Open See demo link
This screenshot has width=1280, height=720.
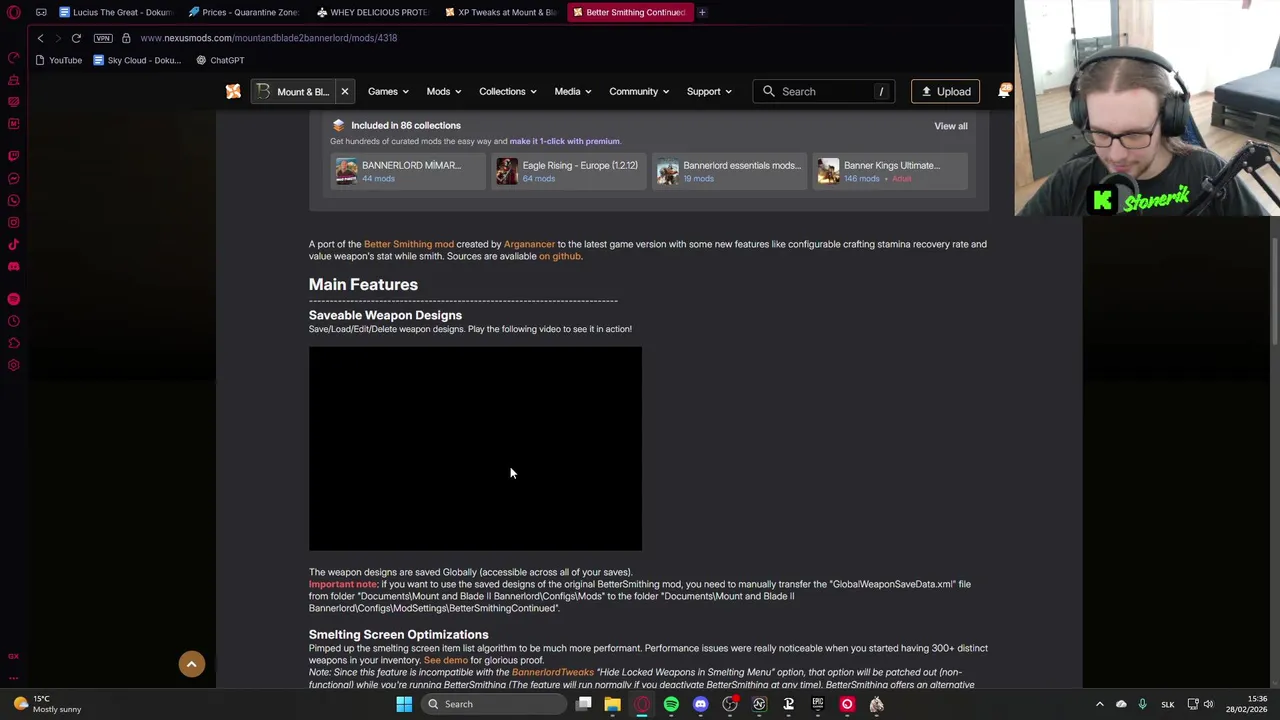pos(445,660)
